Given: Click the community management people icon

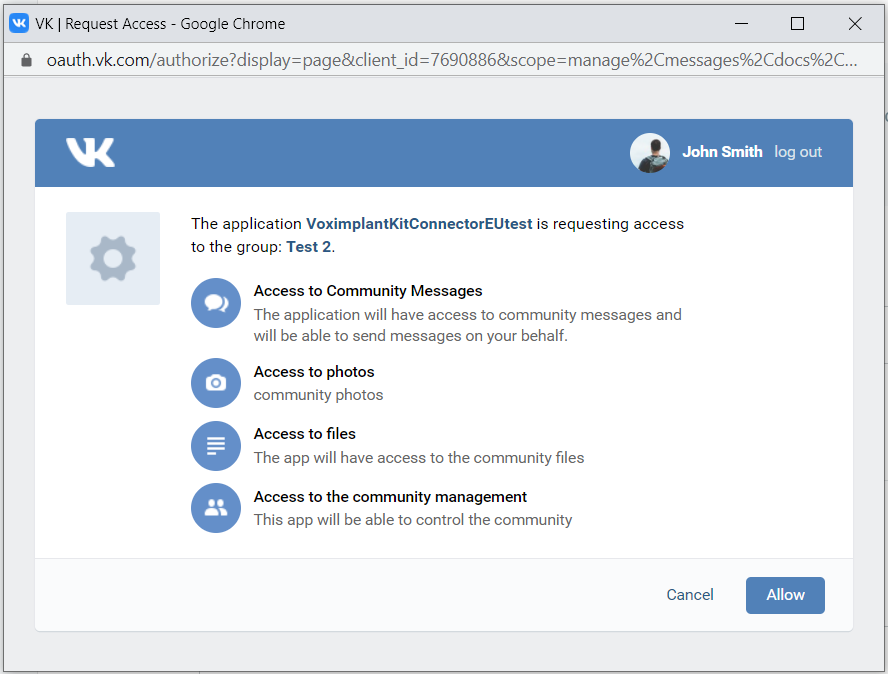Looking at the screenshot, I should 216,507.
